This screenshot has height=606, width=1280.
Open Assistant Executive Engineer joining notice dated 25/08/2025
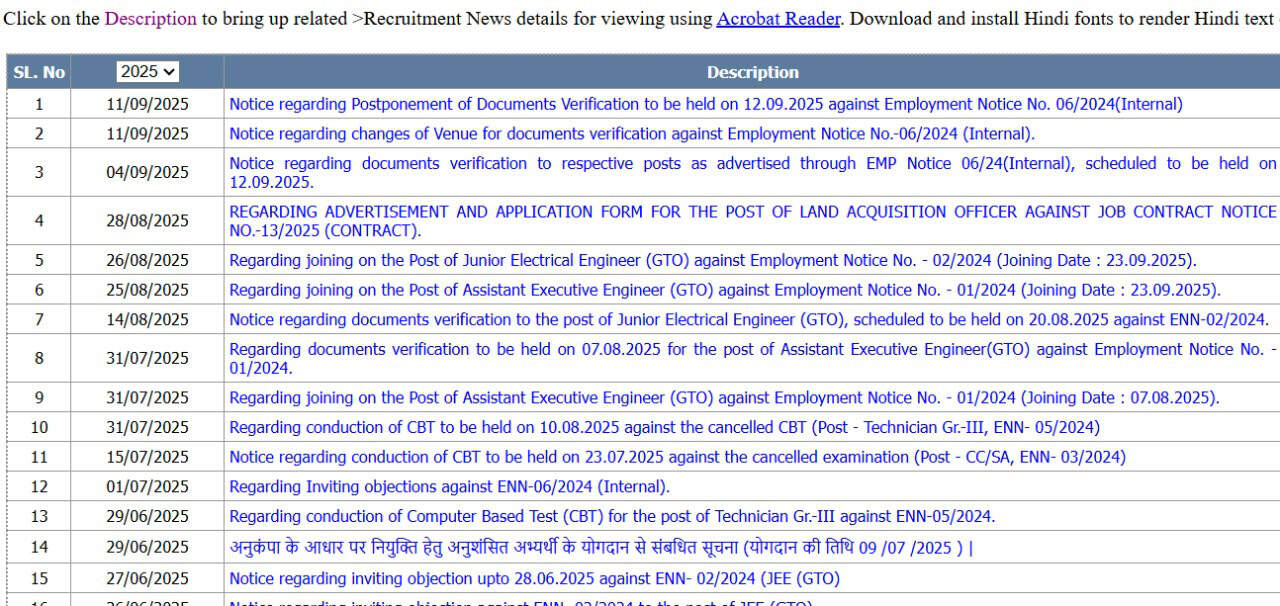coord(725,291)
